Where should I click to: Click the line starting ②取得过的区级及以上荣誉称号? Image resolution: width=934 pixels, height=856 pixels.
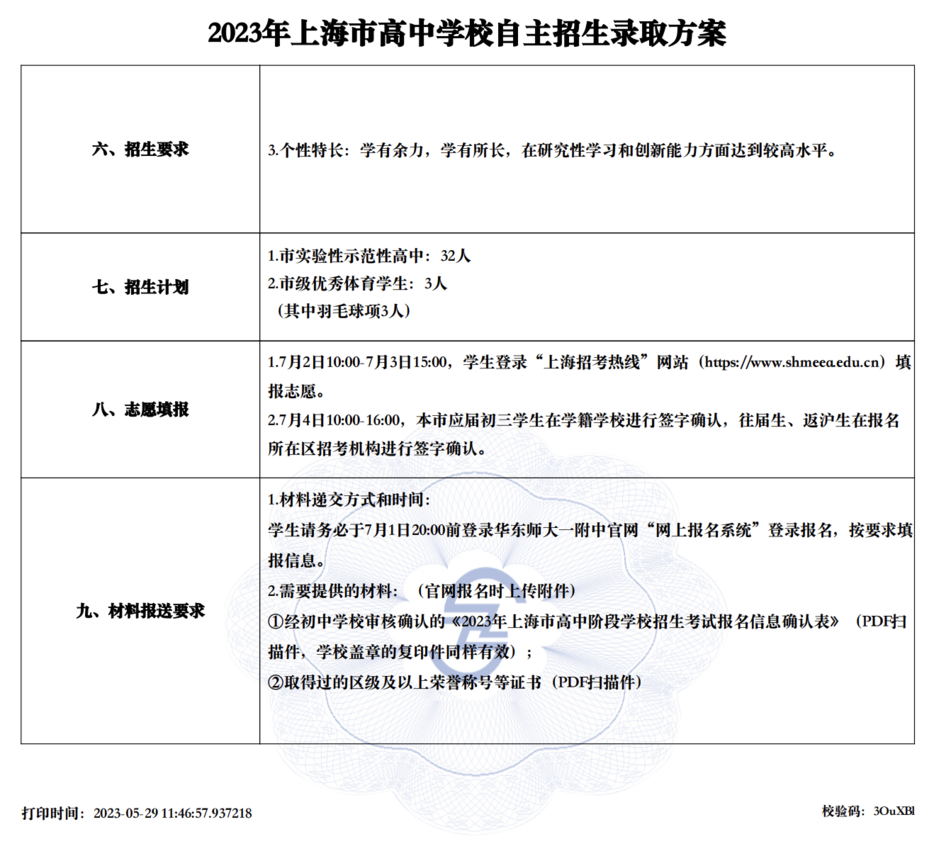455,681
